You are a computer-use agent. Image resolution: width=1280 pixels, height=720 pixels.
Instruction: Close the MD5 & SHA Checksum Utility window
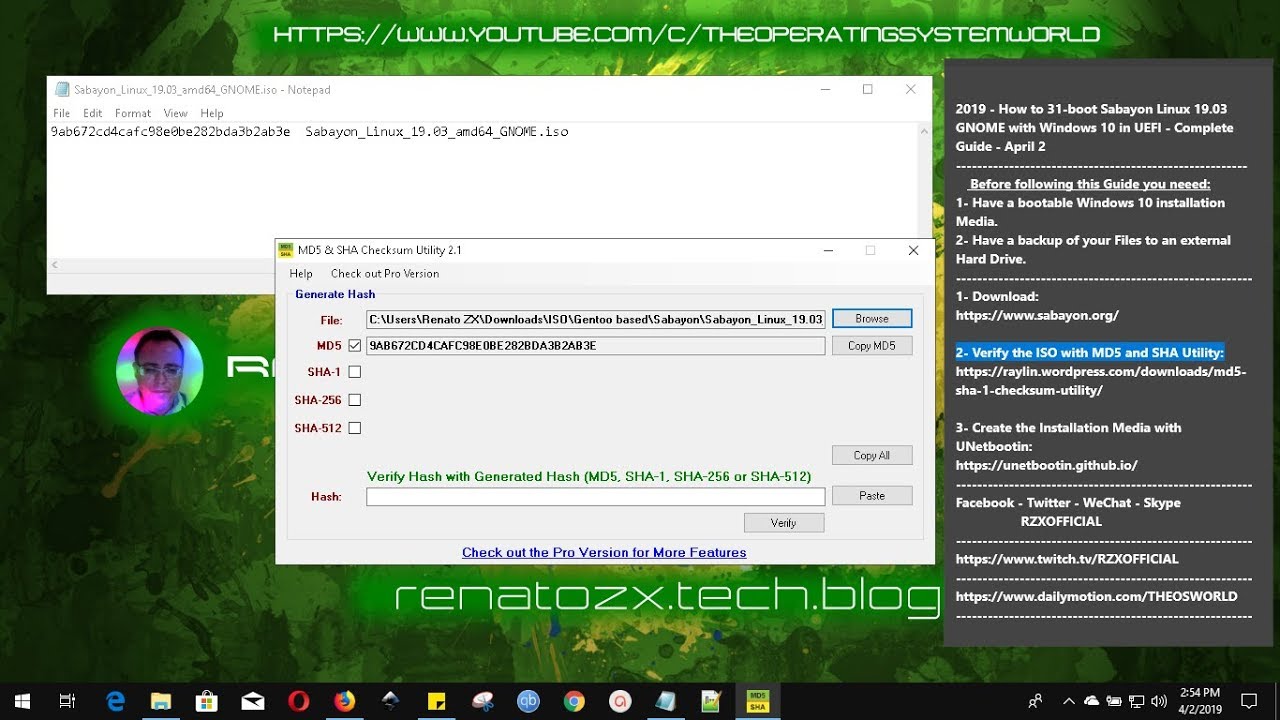click(913, 250)
